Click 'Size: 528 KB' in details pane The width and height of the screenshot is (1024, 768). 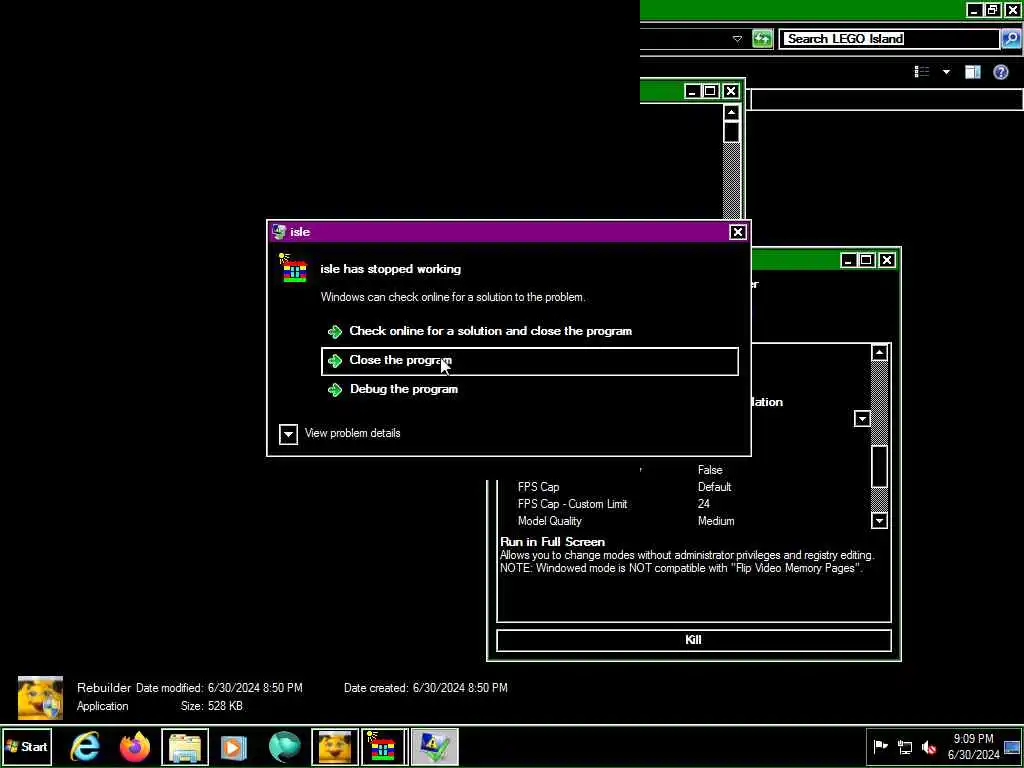click(x=212, y=706)
